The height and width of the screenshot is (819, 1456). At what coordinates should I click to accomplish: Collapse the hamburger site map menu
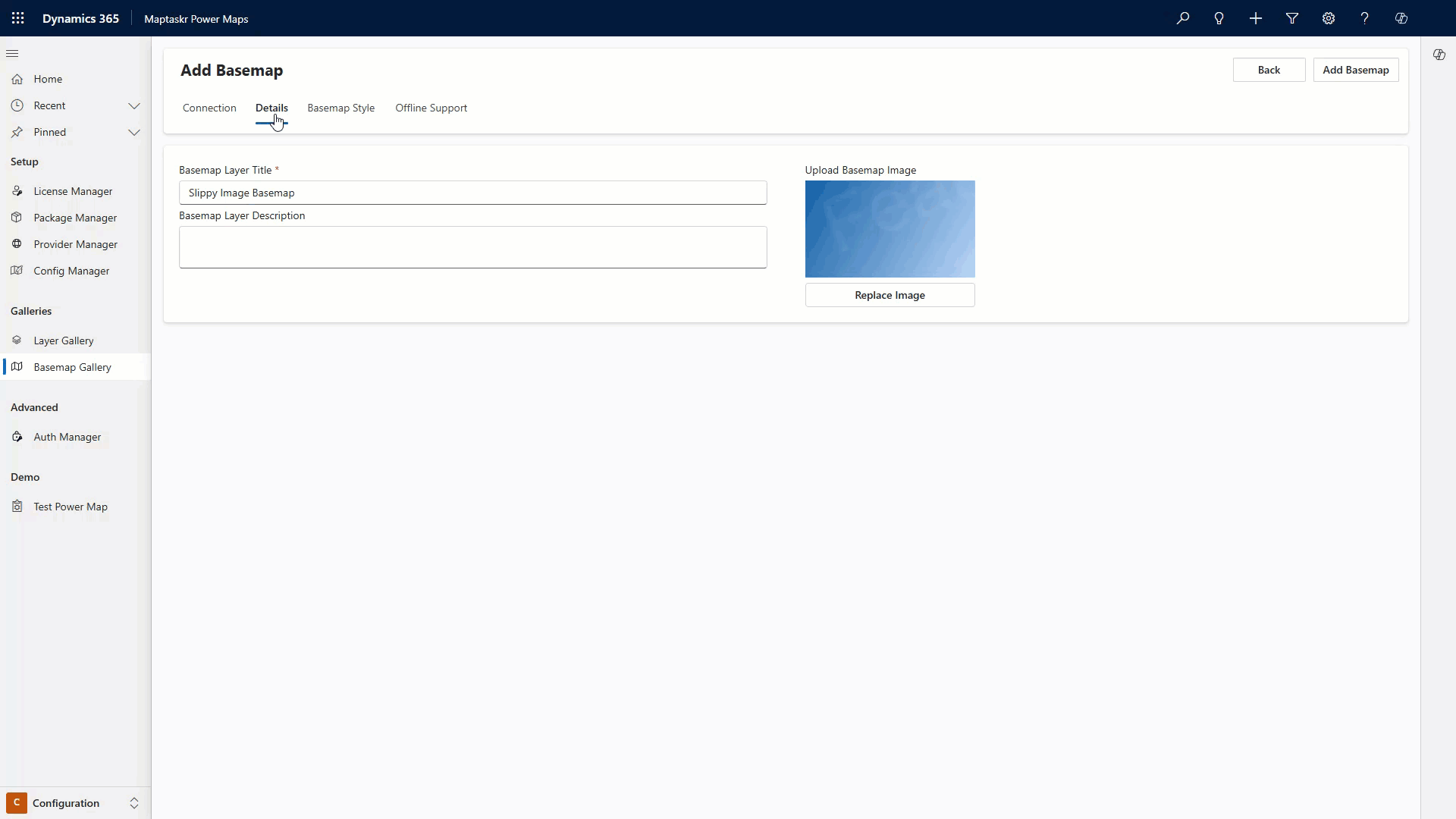[12, 54]
